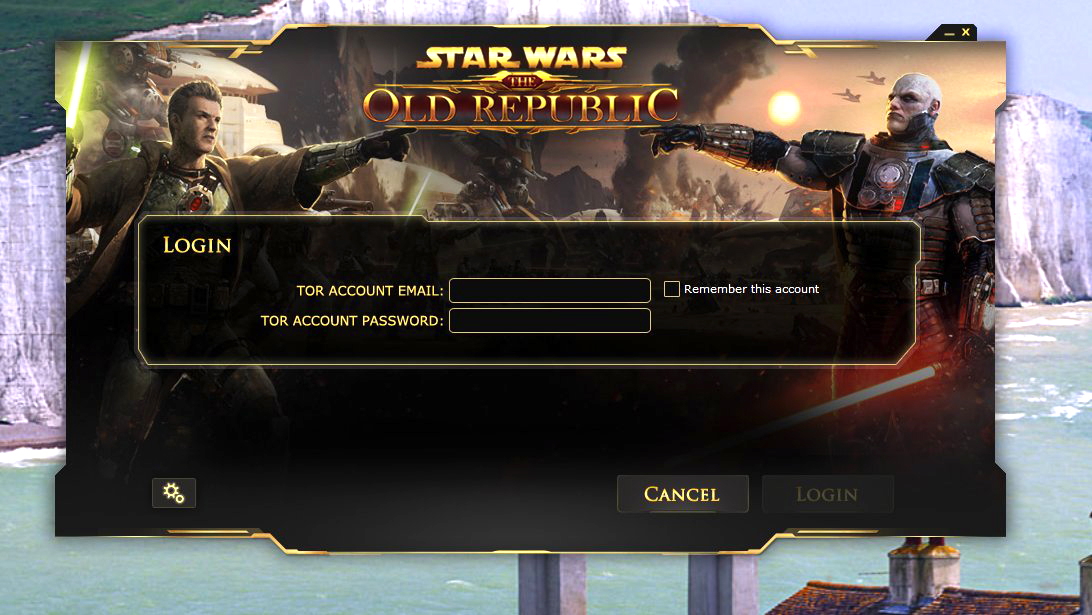This screenshot has height=615, width=1092.
Task: Click the LOGIN panel heading
Action: click(197, 245)
